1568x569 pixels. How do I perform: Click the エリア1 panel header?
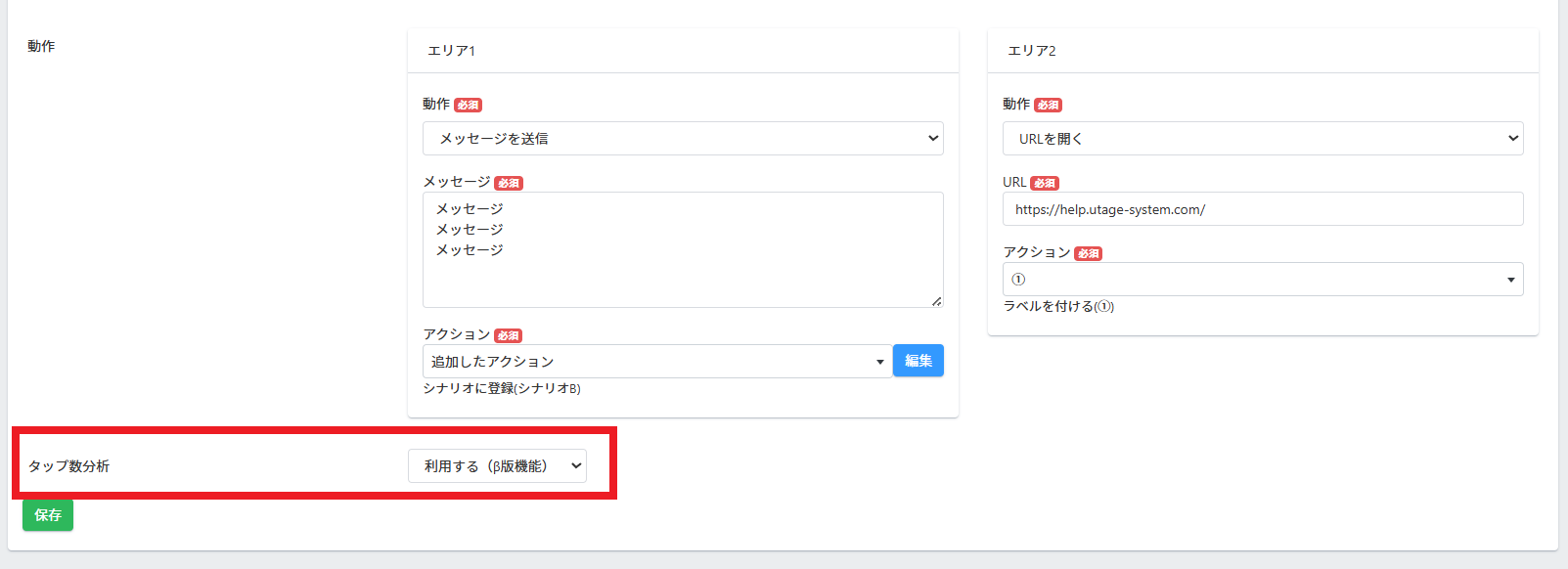[x=683, y=51]
